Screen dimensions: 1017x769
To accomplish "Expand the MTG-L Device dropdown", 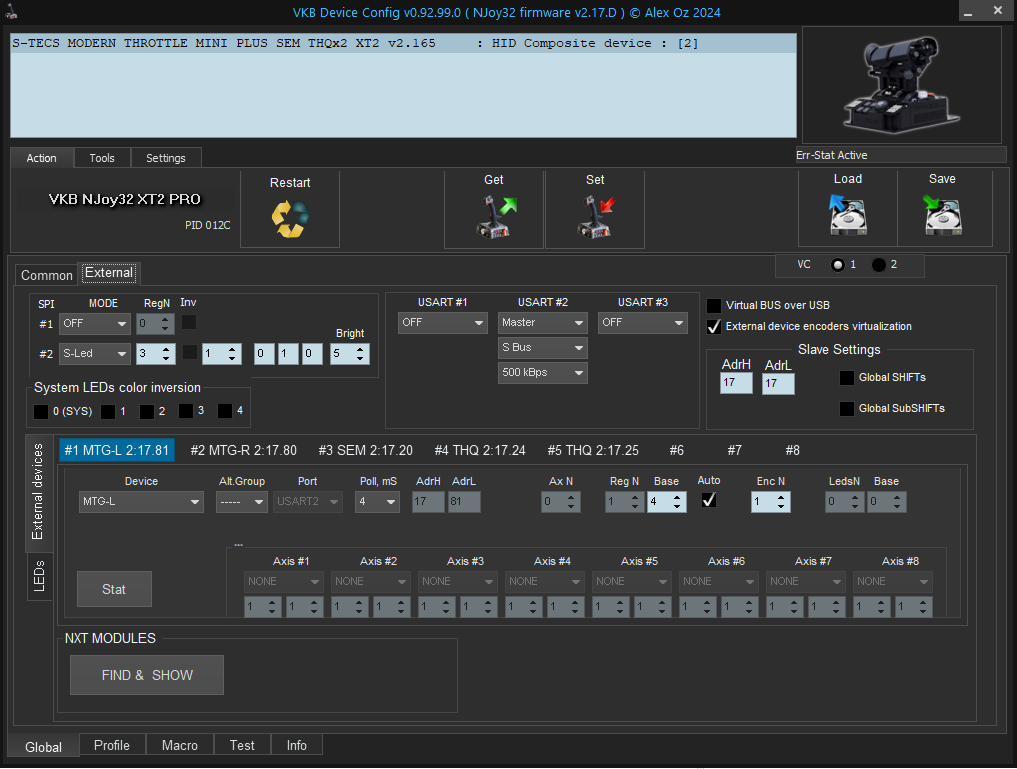I will (141, 502).
